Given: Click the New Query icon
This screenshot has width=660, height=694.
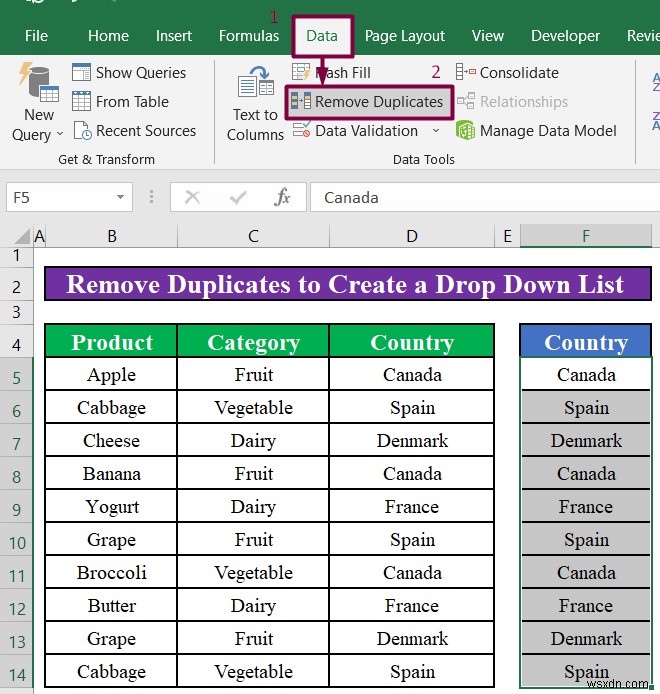Looking at the screenshot, I should click(x=39, y=83).
